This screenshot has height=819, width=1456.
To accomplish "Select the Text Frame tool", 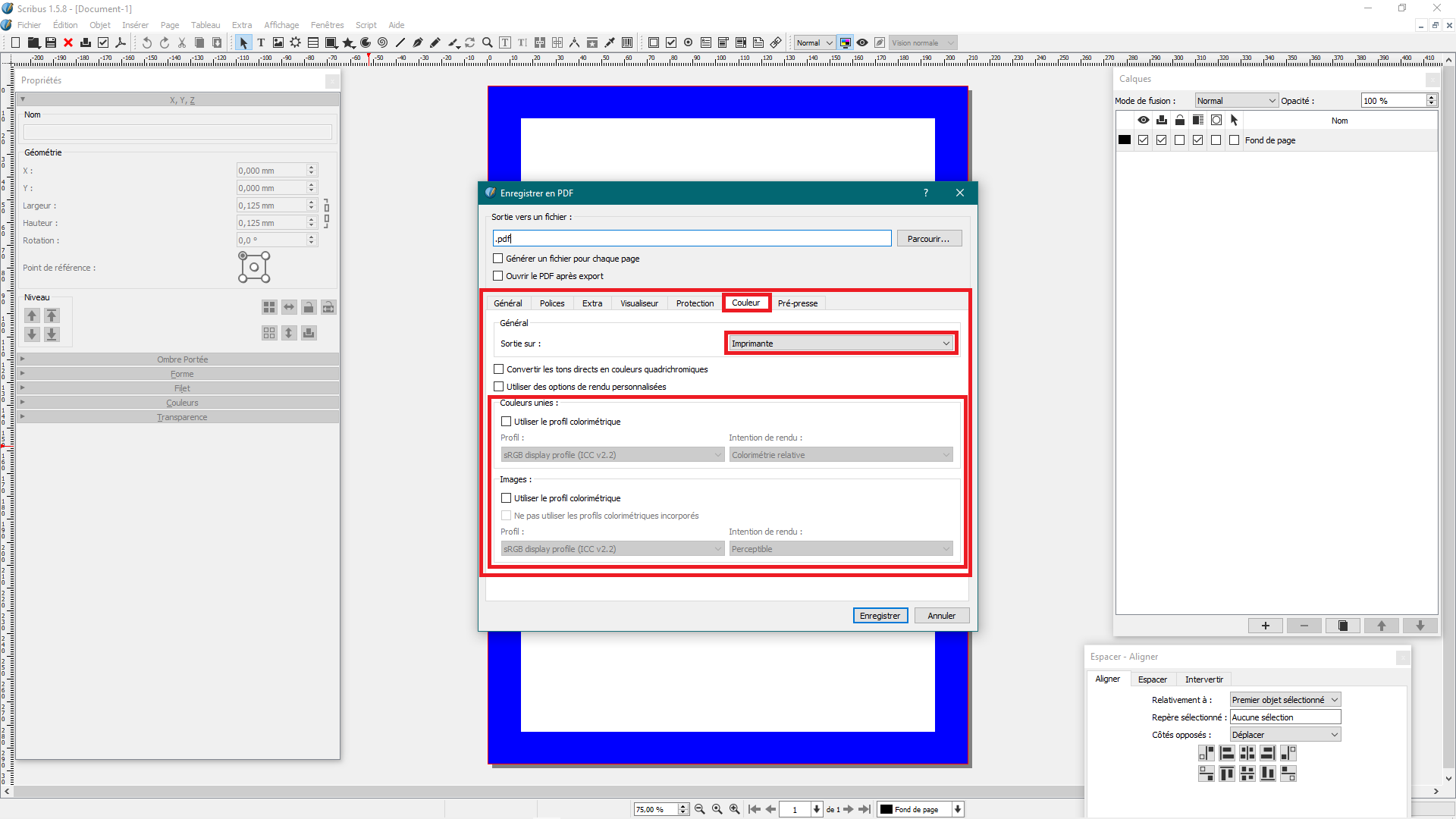I will [261, 43].
